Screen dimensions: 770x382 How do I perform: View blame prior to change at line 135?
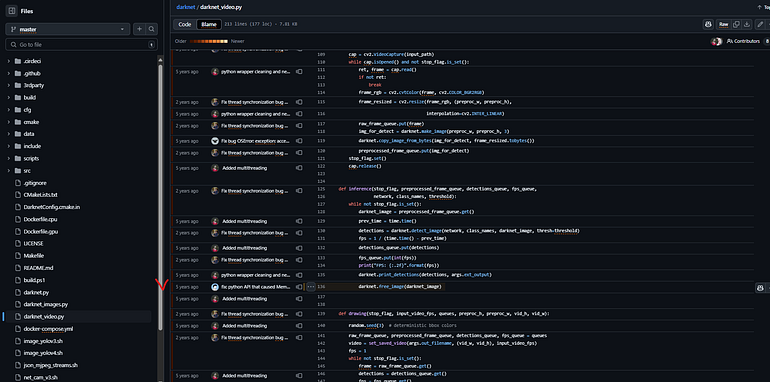click(x=299, y=275)
